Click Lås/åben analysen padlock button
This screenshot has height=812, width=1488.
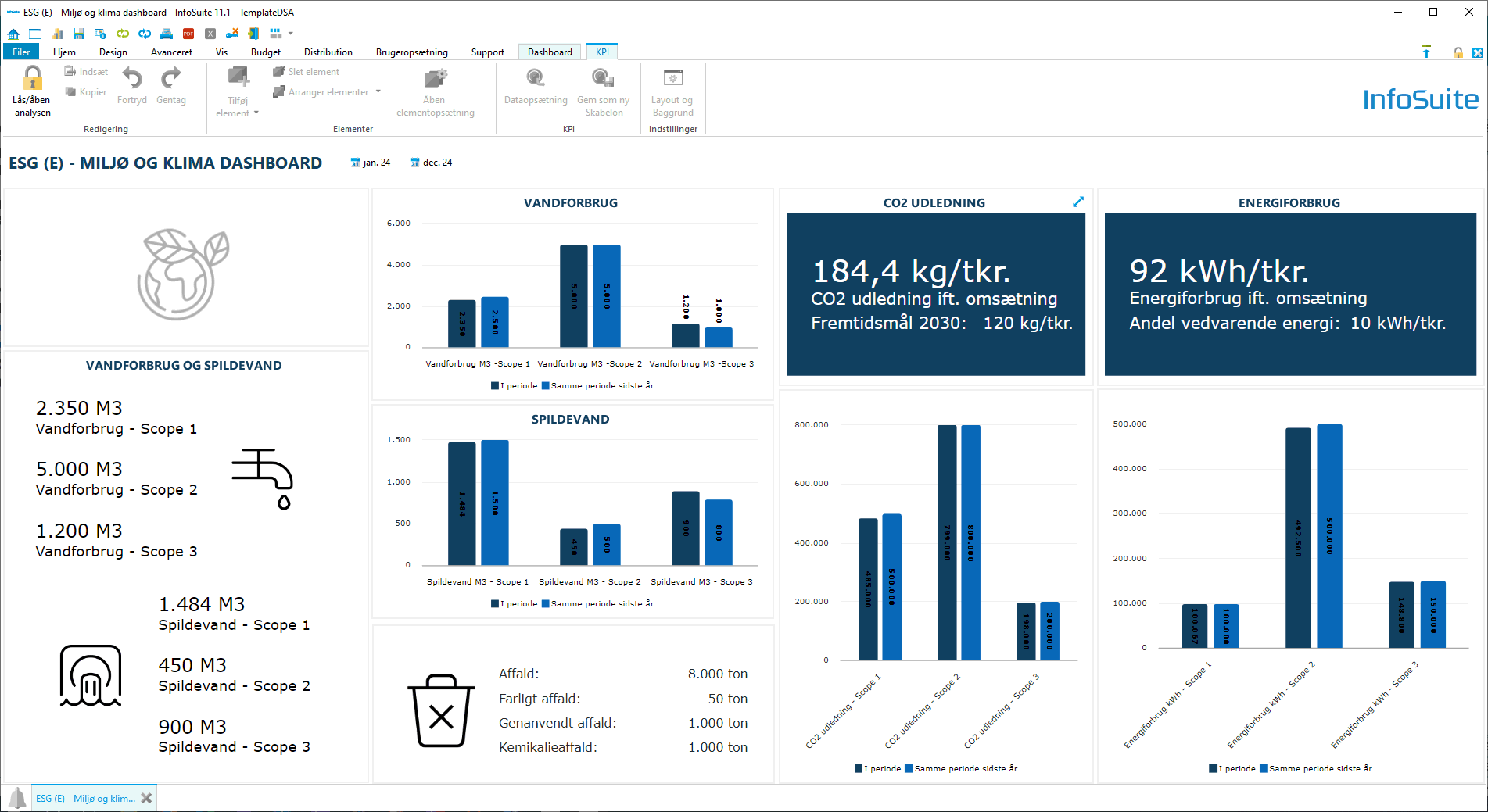coord(32,91)
